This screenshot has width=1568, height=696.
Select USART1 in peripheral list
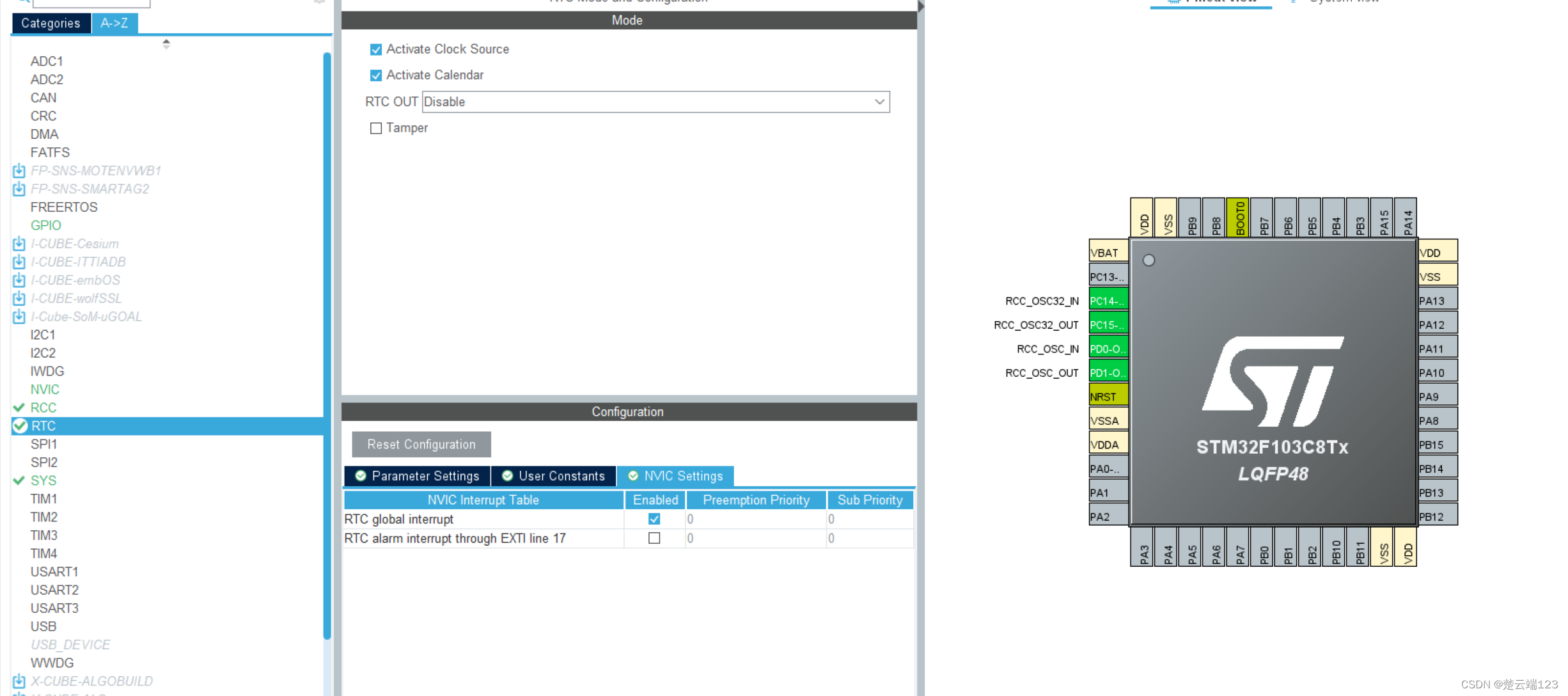coord(54,572)
